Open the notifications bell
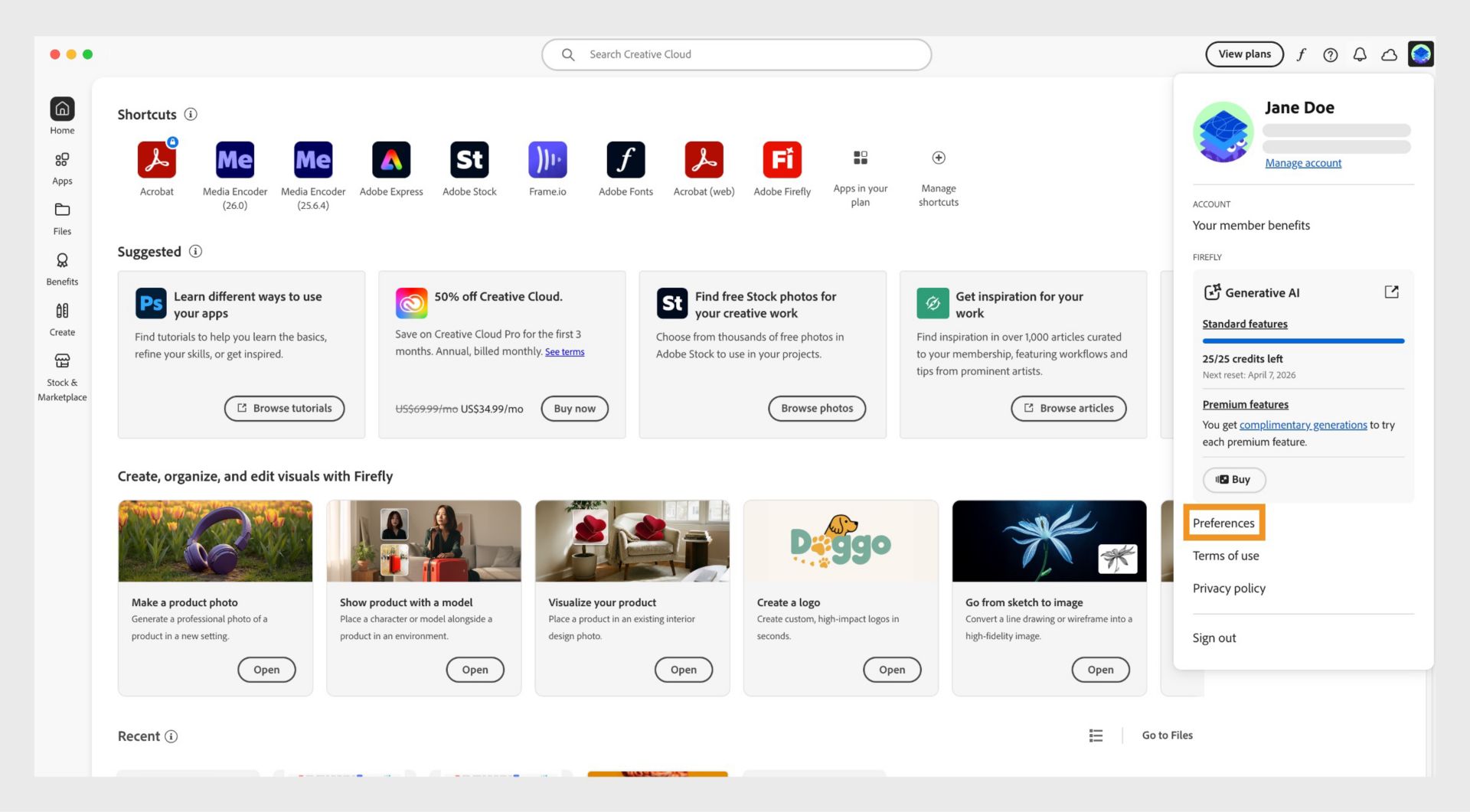This screenshot has width=1470, height=812. point(1360,54)
